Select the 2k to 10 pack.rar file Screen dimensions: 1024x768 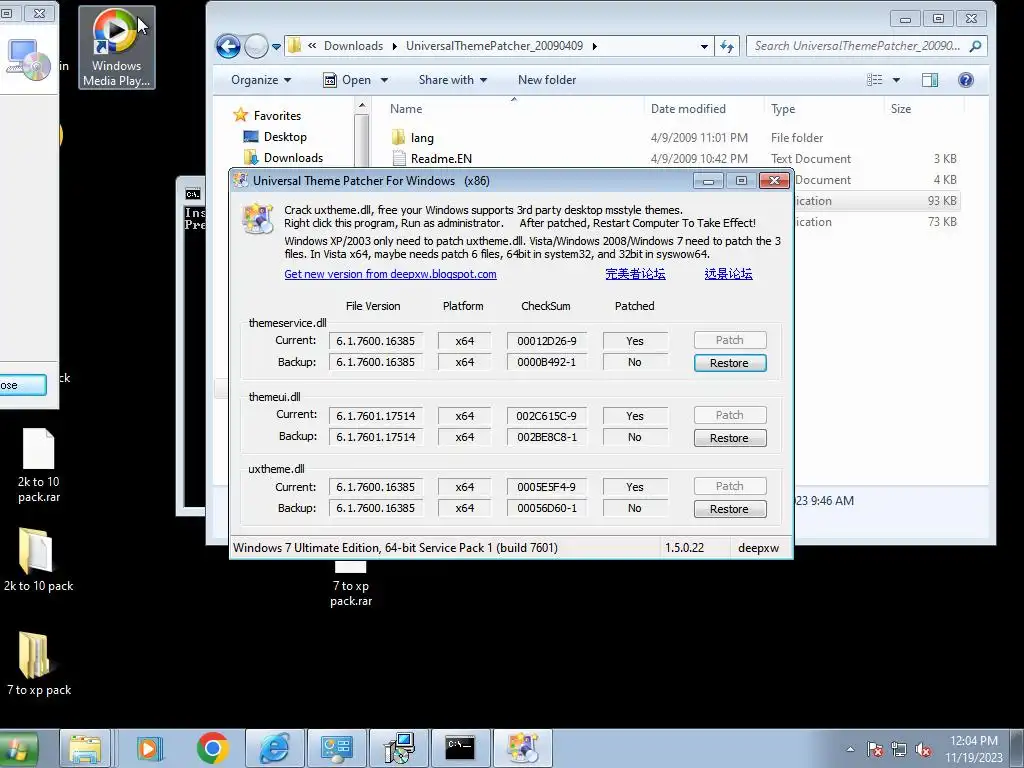tap(39, 466)
